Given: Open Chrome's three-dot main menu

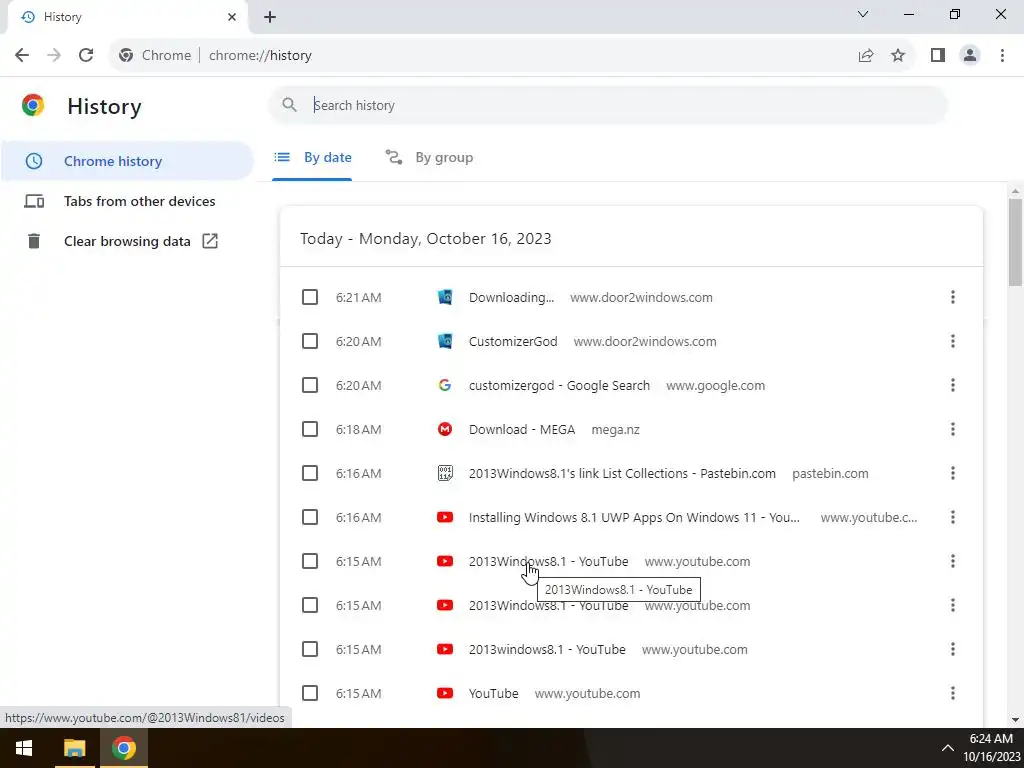Looking at the screenshot, I should click(x=1002, y=56).
